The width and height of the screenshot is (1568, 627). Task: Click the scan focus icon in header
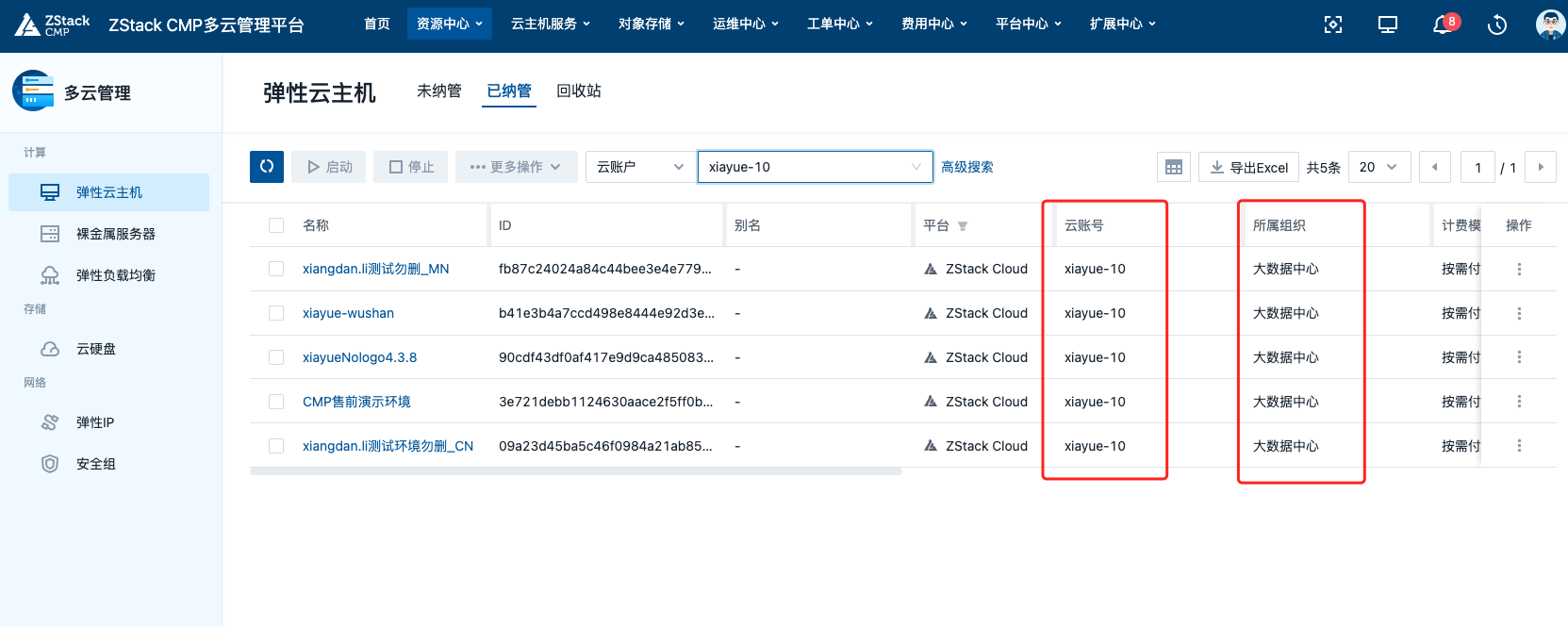[1333, 25]
